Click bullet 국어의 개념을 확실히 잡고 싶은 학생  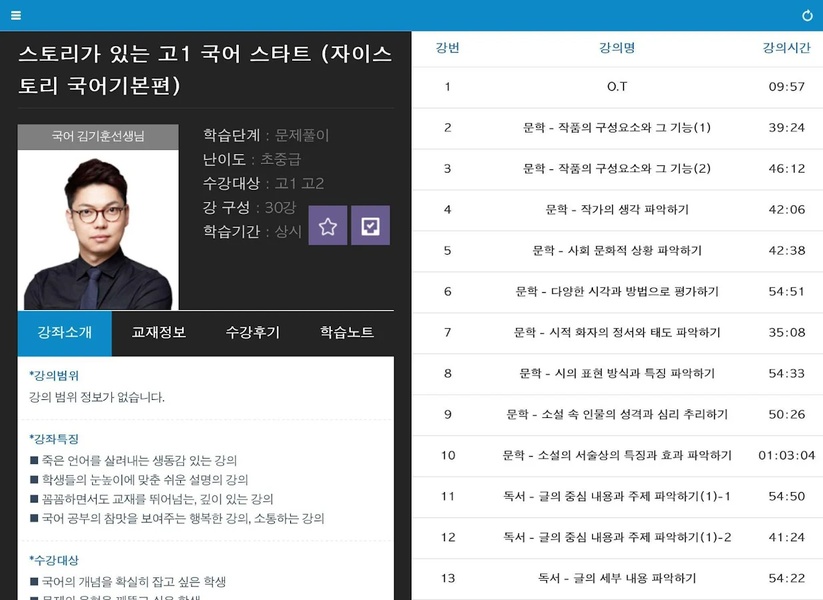coord(128,582)
